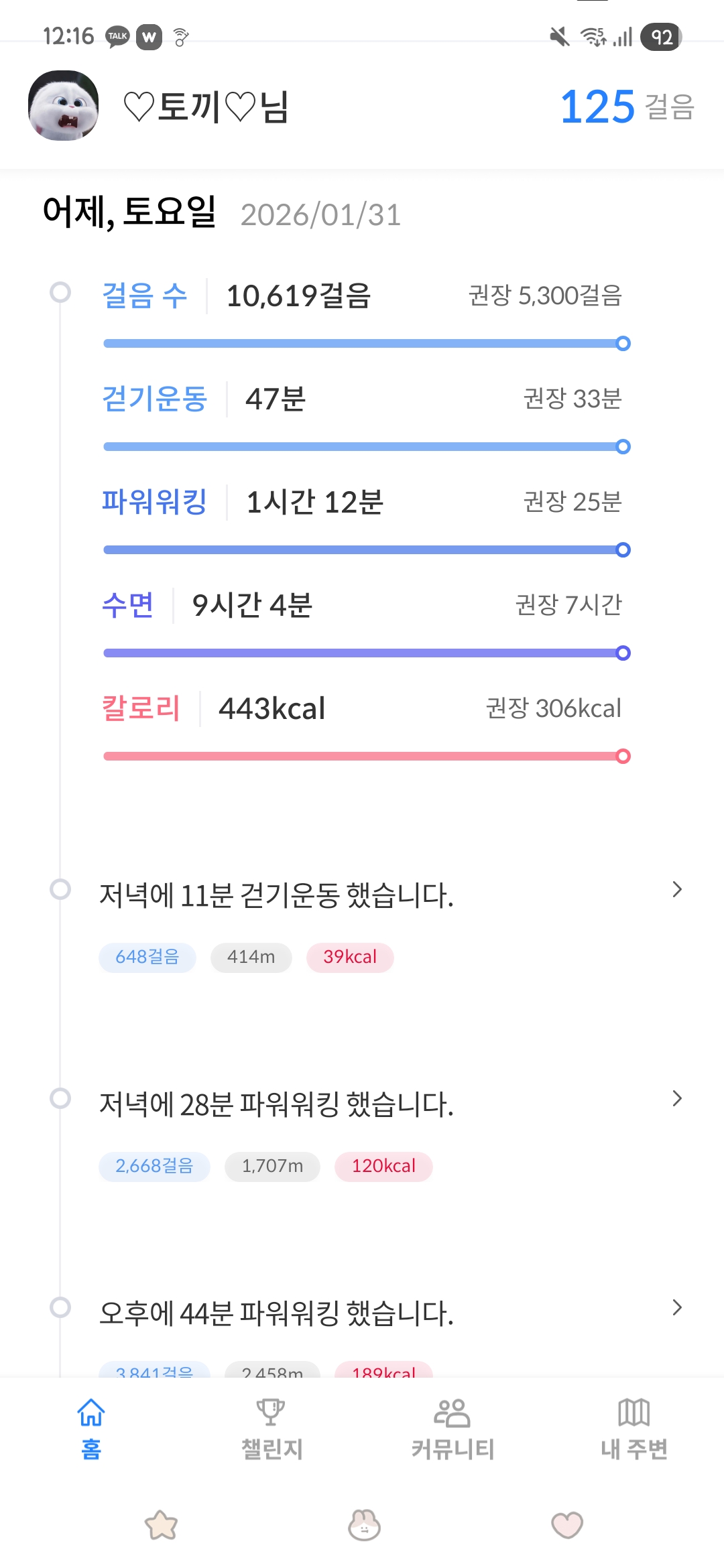Open the Nearby map icon
724x1568 pixels.
[x=633, y=1413]
